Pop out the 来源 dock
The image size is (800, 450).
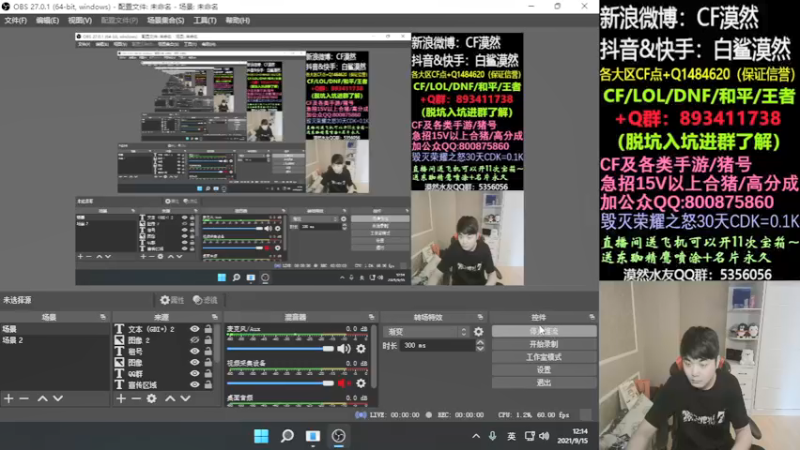tap(214, 317)
